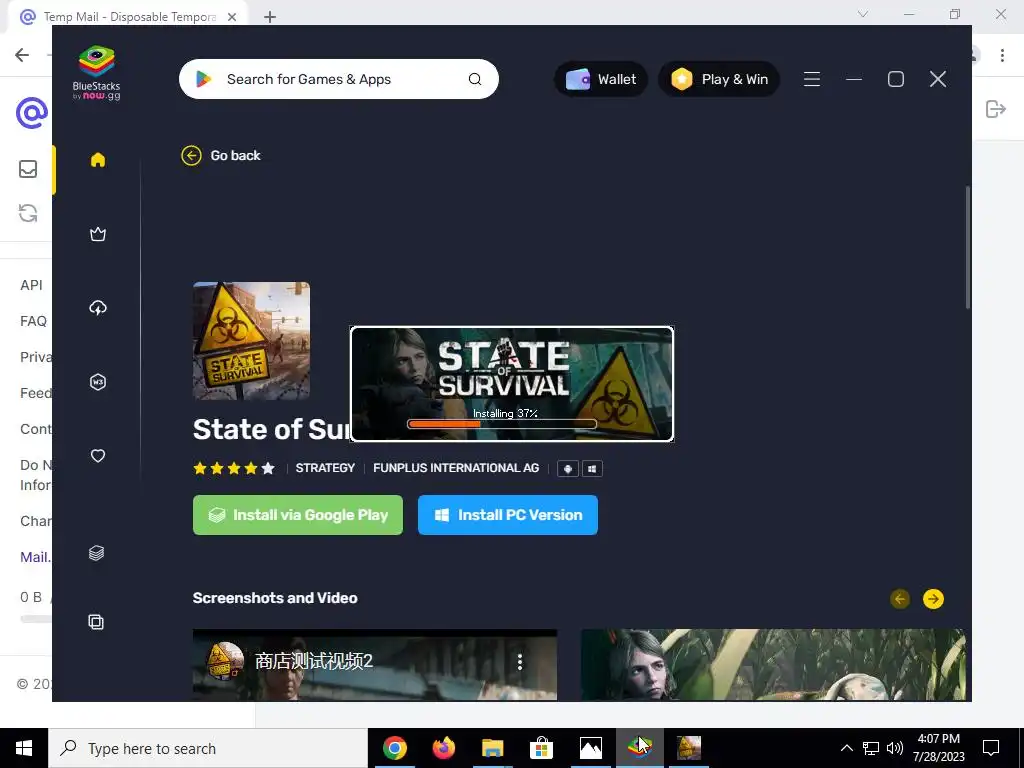Click Install via Google Play button
The image size is (1024, 768).
(298, 515)
